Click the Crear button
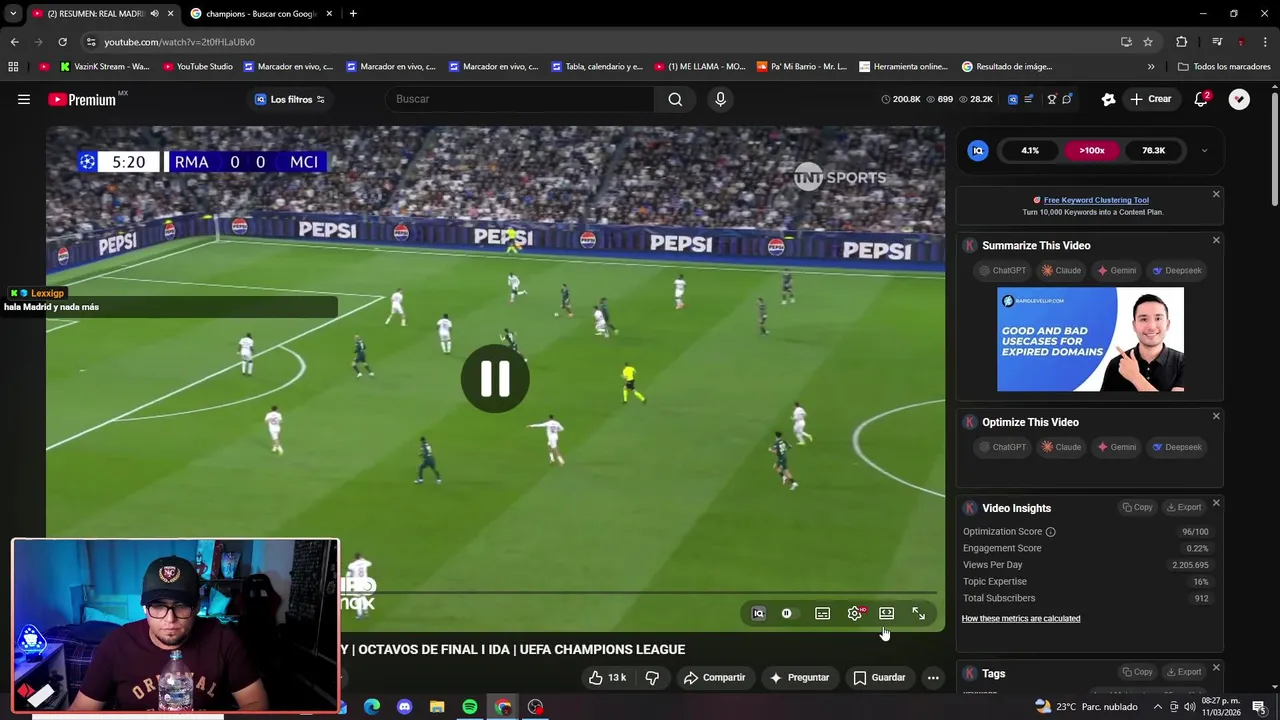 (x=1150, y=99)
